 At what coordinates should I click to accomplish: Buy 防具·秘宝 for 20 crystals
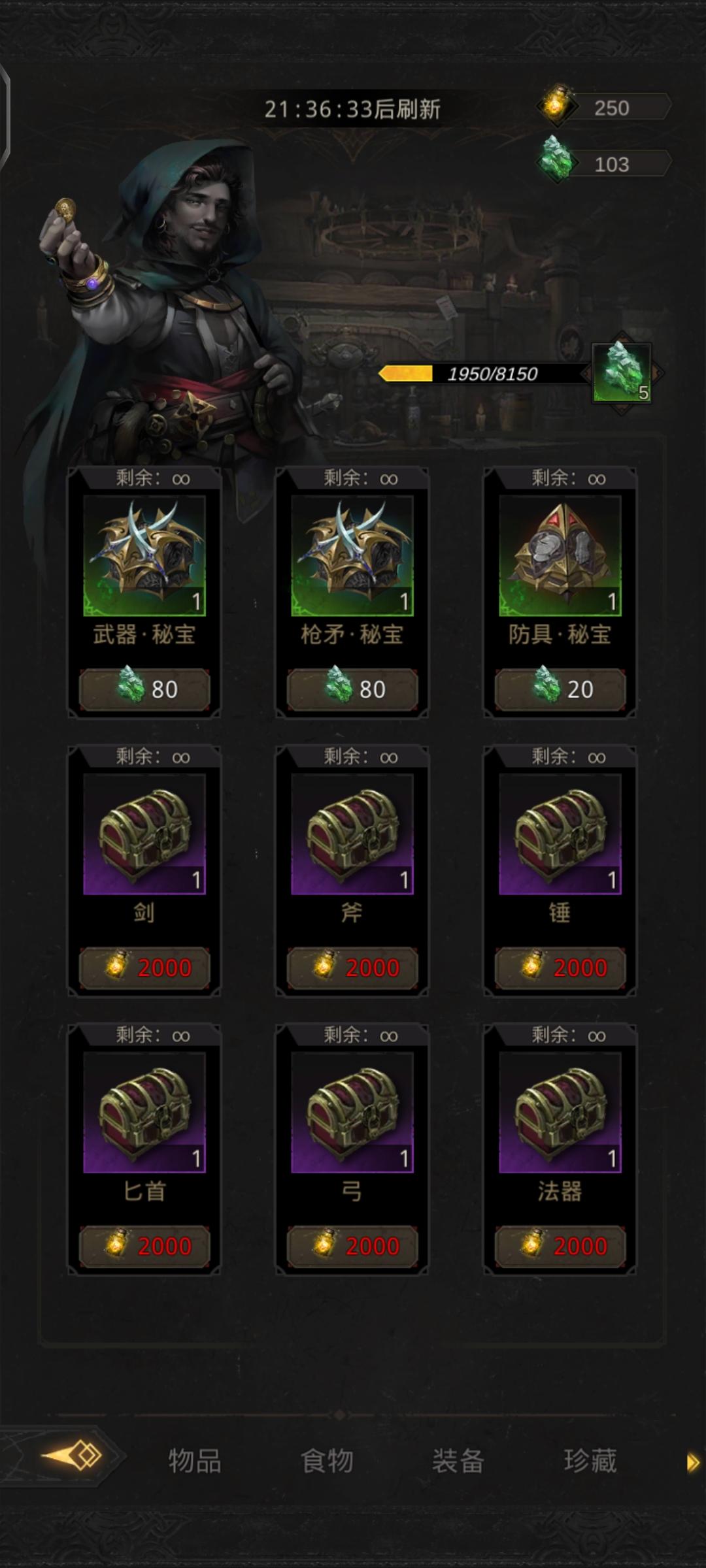[x=560, y=689]
